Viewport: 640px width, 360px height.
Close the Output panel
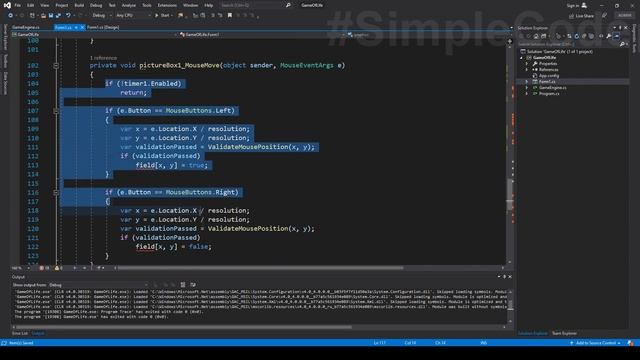click(x=510, y=277)
